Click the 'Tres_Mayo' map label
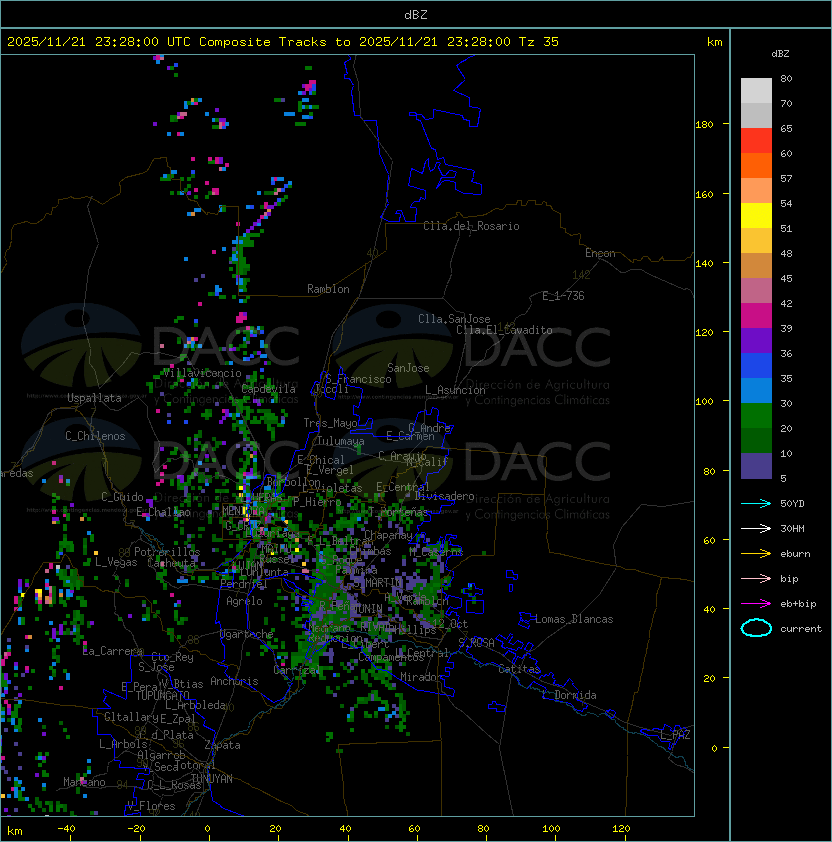 (330, 423)
